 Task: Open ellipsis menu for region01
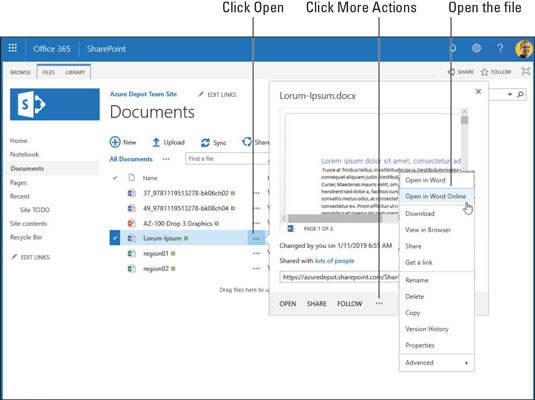(256, 253)
